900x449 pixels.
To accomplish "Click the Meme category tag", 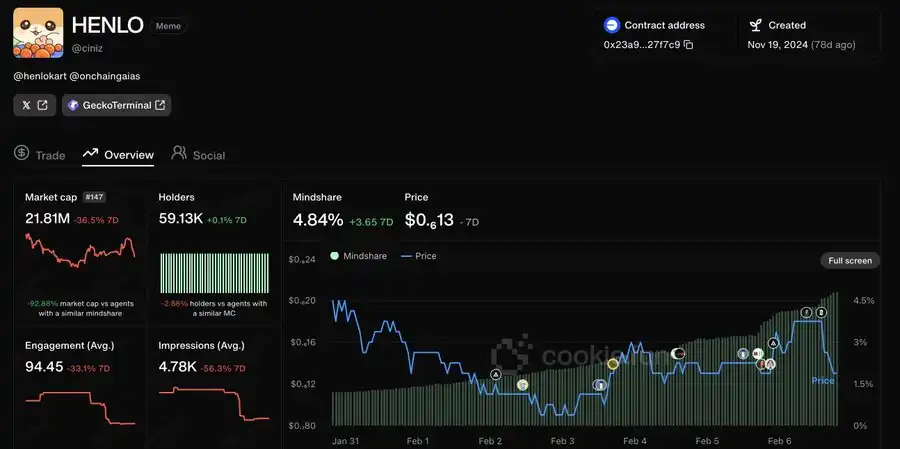I will (x=168, y=26).
